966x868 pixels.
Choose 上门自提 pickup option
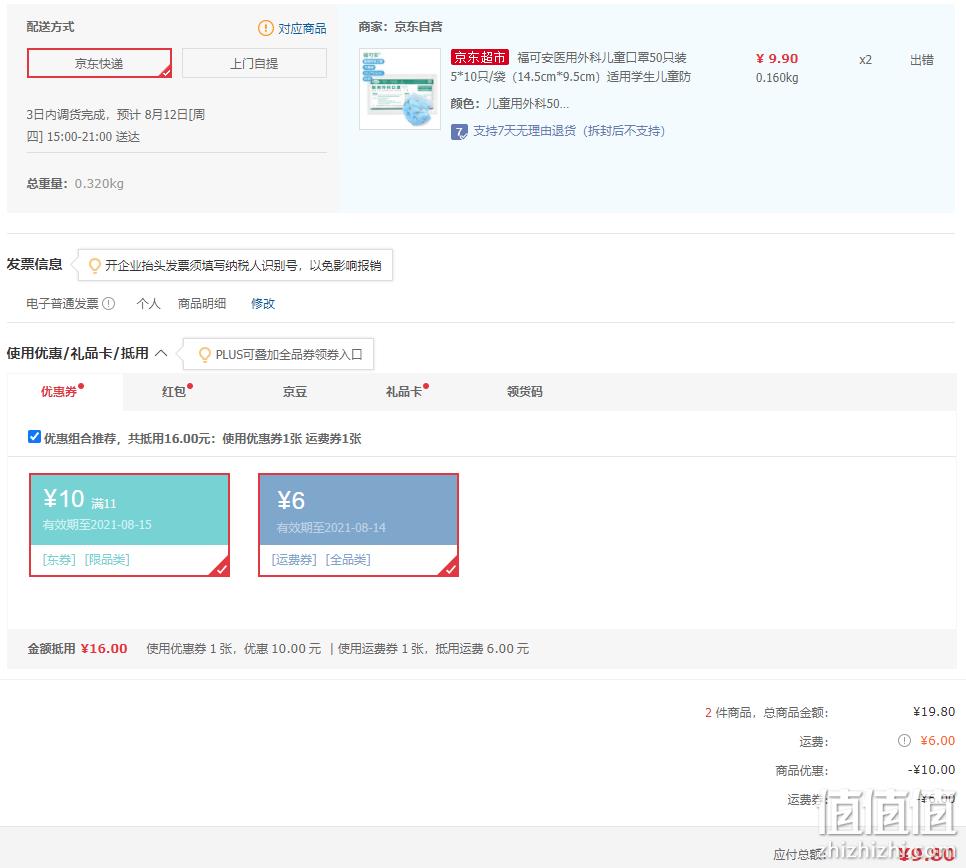254,63
